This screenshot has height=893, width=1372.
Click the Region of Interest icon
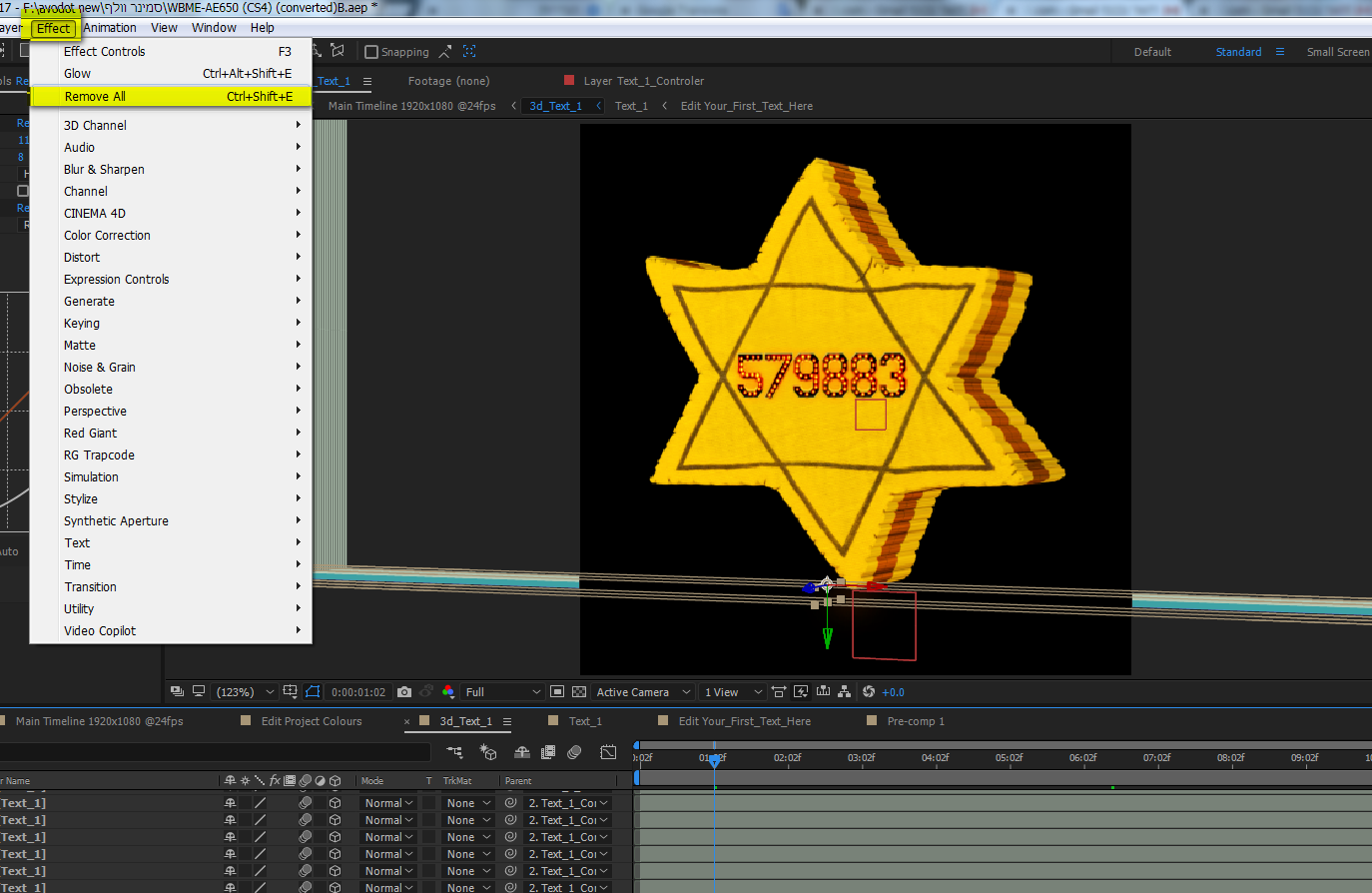coord(557,692)
